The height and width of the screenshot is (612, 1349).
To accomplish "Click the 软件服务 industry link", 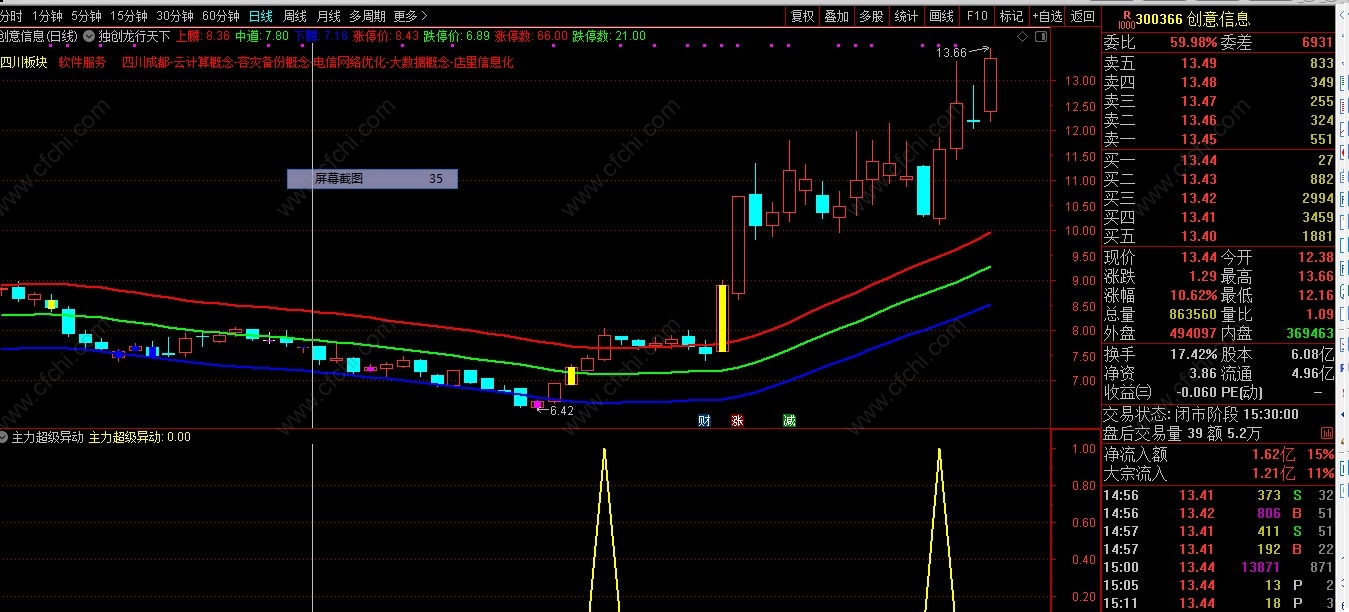I will [82, 62].
